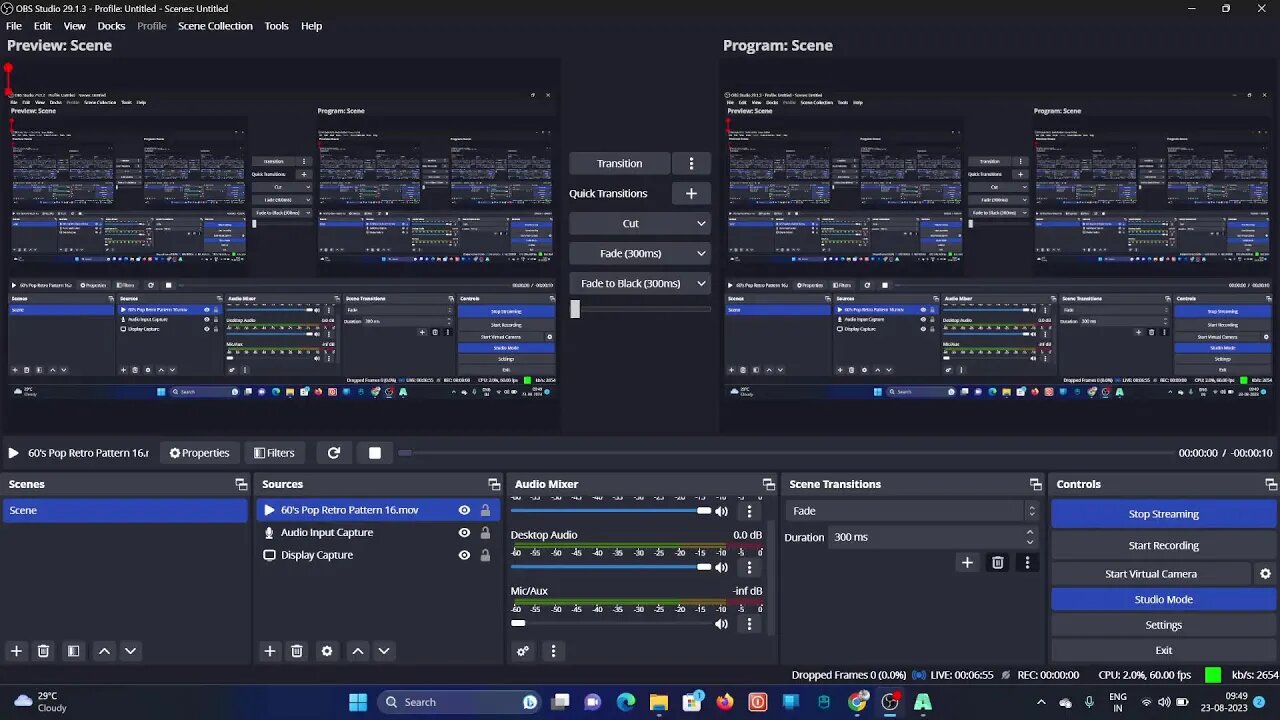Undock the Sources panel using float icon

point(494,484)
